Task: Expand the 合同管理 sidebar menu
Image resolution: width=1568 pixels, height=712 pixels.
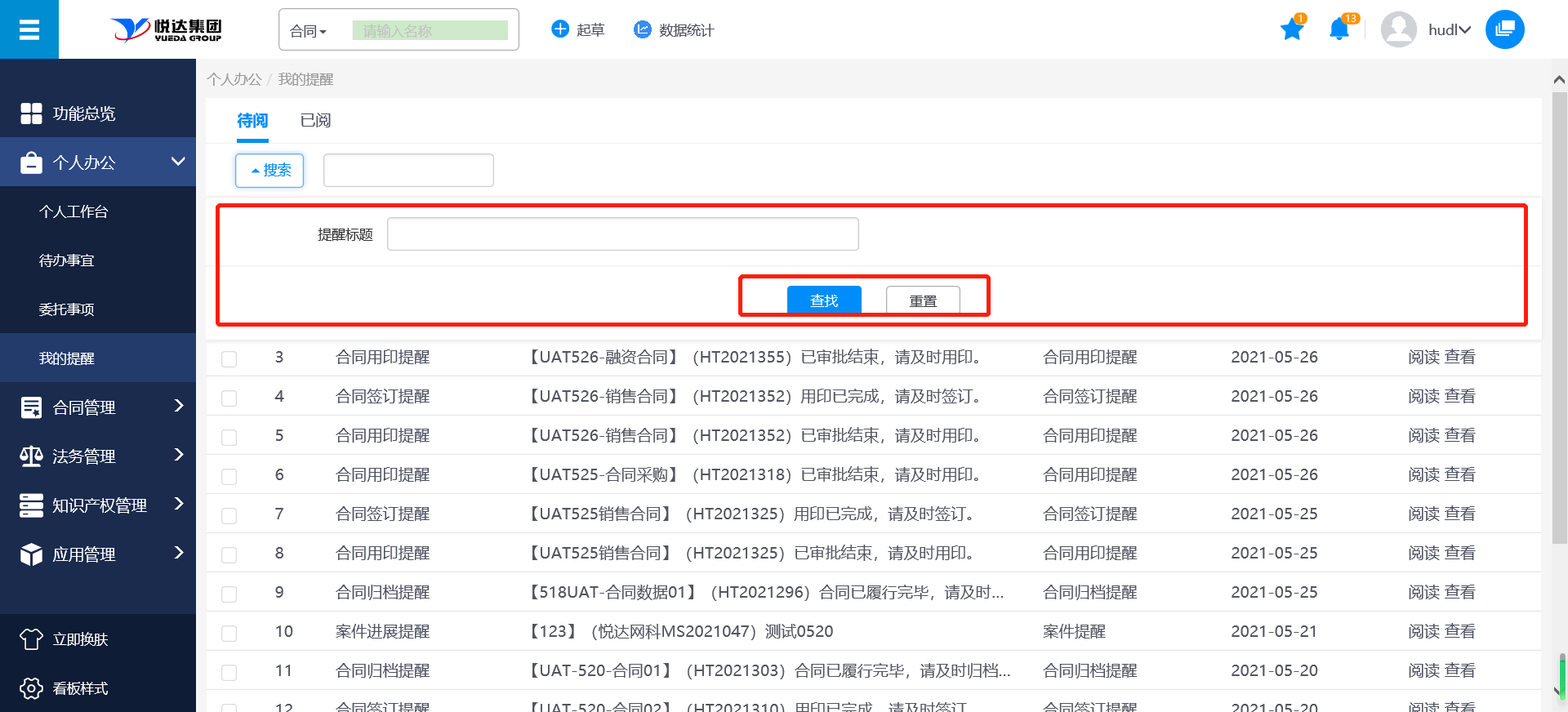Action: [x=98, y=407]
